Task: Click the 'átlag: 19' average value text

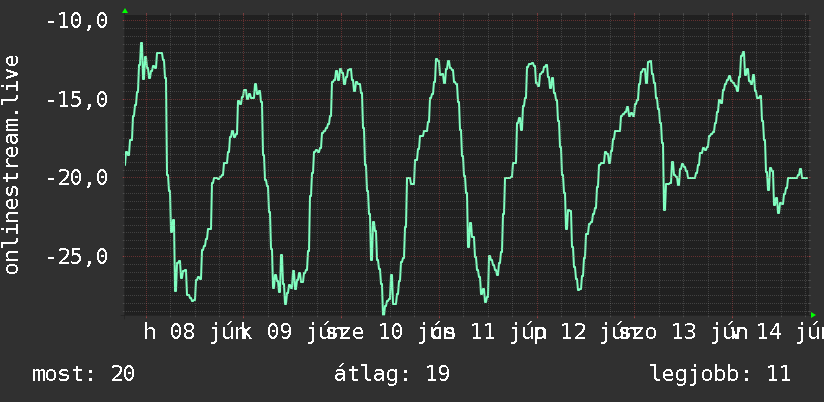Action: coord(392,374)
